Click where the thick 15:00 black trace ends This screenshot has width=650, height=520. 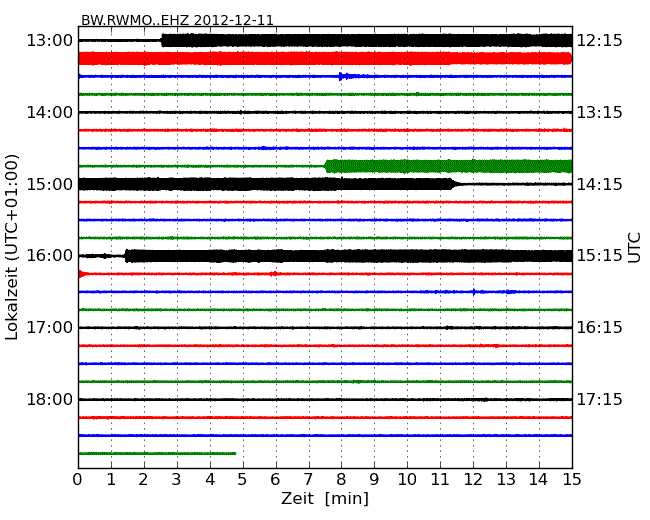coord(453,184)
